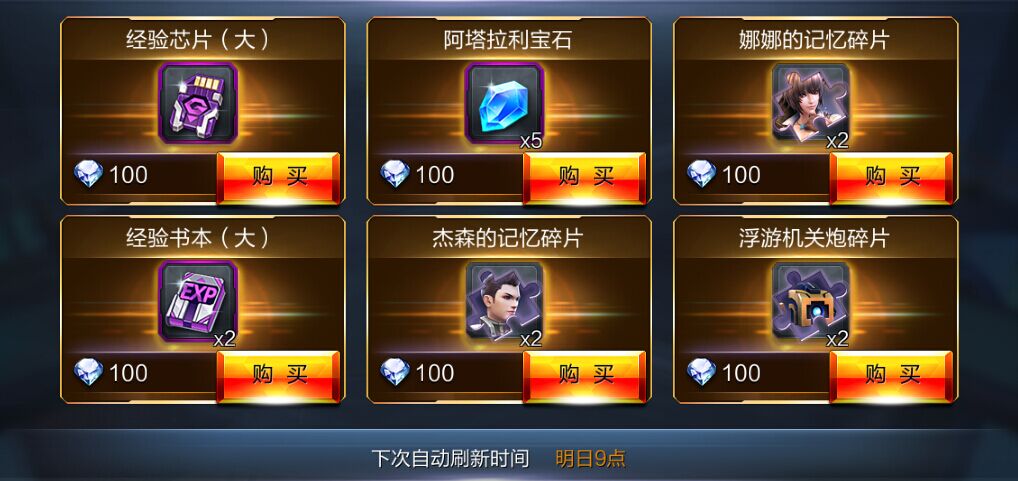Purchase the 阿塔拉利宝石 x5 pack
This screenshot has height=481, width=1018.
[x=585, y=177]
